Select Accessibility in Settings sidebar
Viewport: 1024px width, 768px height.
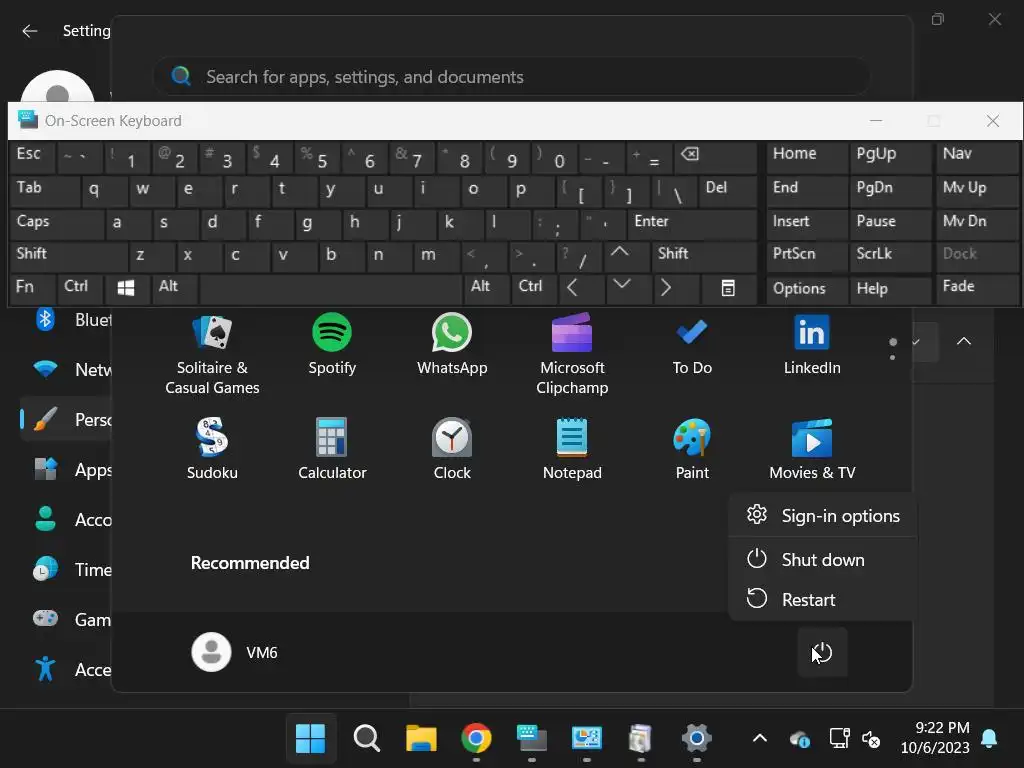coord(68,669)
